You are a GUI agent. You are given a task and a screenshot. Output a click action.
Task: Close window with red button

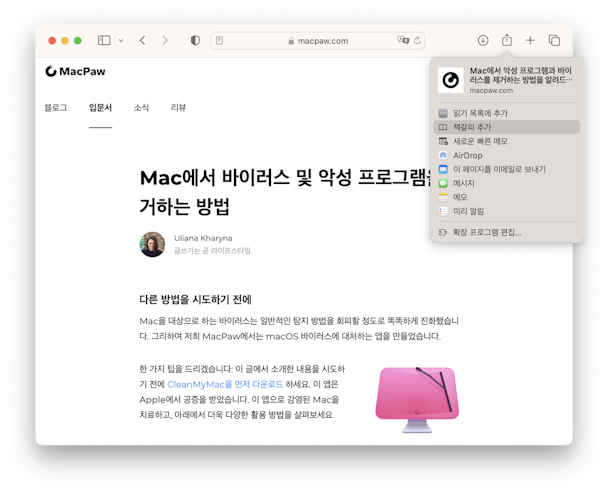tap(52, 41)
